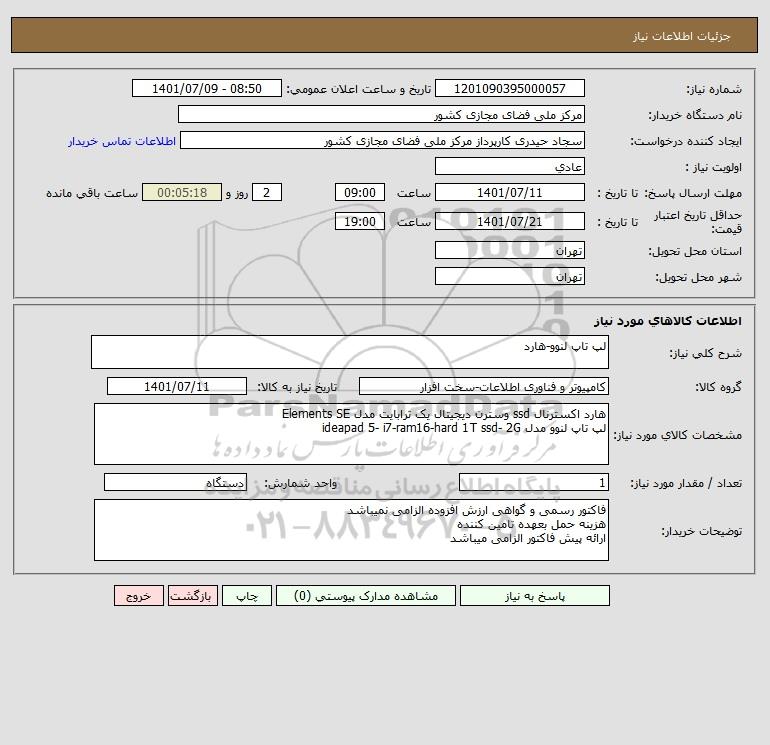Click the شماره نیاز label
The height and width of the screenshot is (745, 770).
[x=714, y=89]
